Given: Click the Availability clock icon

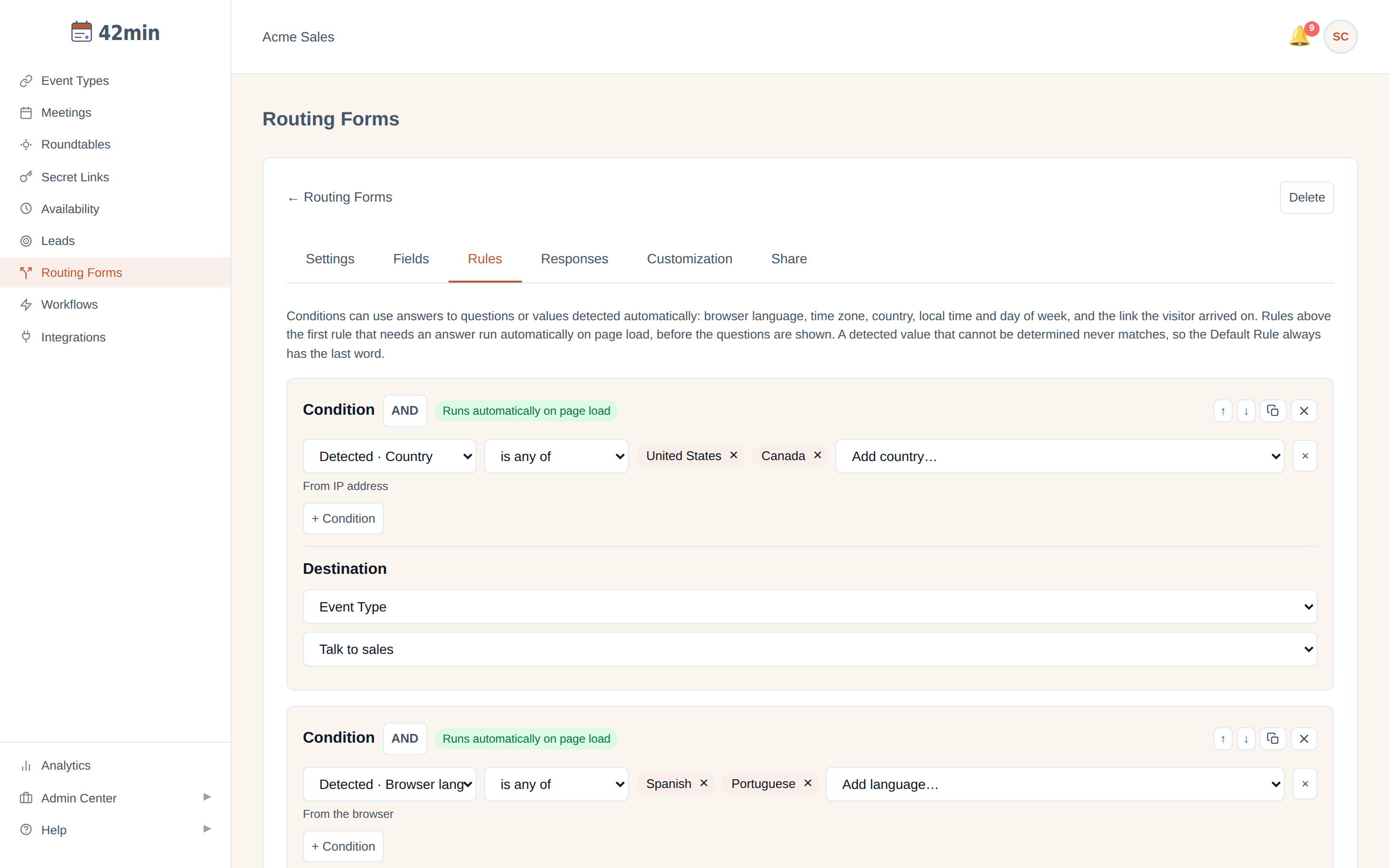Looking at the screenshot, I should pos(26,209).
